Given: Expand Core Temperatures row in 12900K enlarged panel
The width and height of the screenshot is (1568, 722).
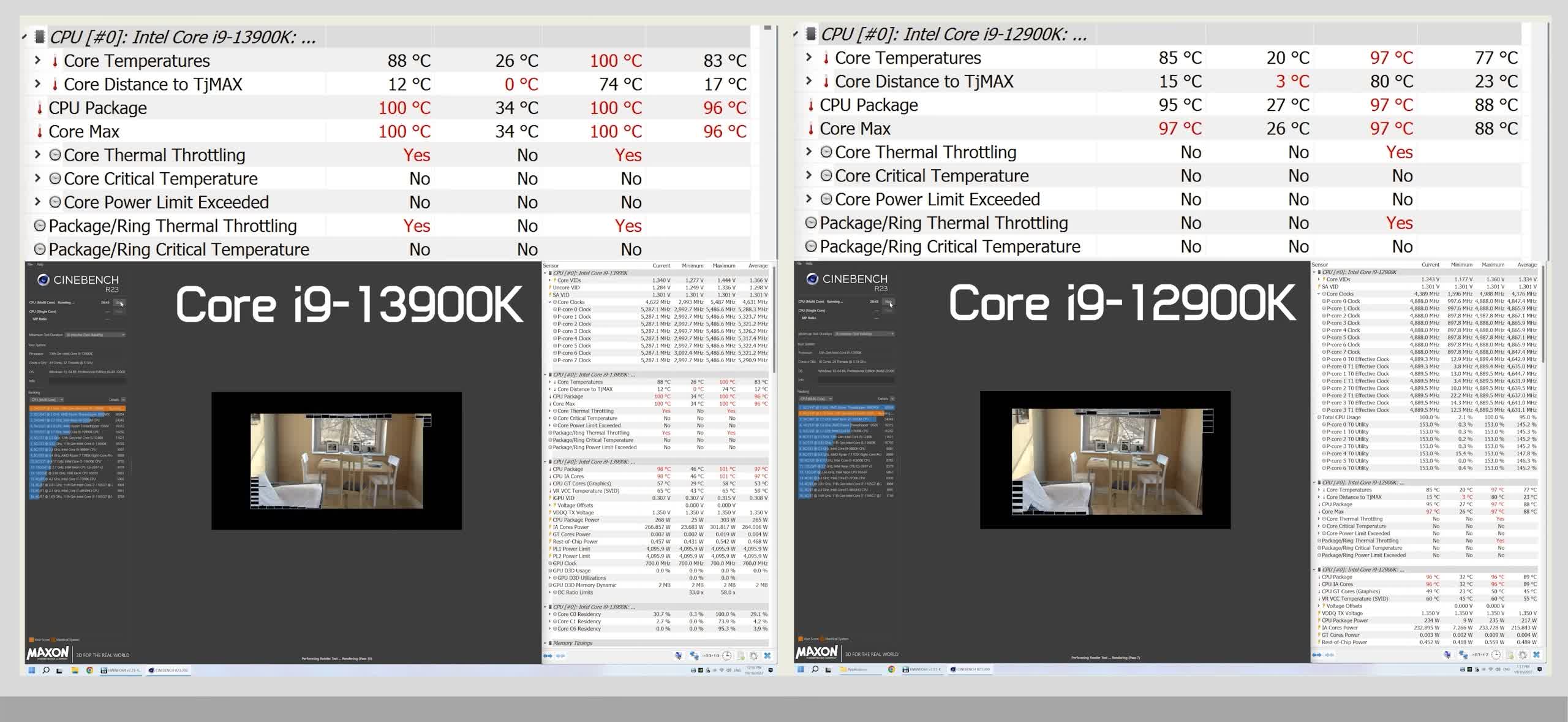Looking at the screenshot, I should [809, 57].
